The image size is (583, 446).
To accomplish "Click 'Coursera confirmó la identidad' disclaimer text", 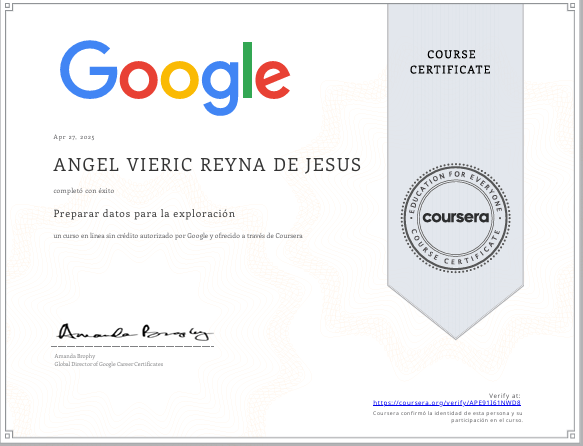I will (x=448, y=417).
